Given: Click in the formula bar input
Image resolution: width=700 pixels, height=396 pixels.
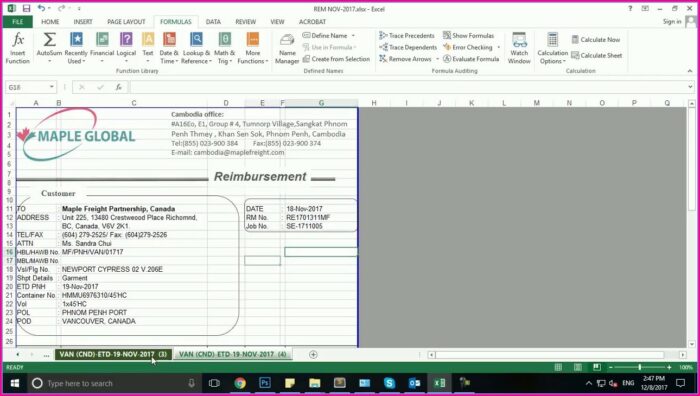Looking at the screenshot, I should [407, 87].
